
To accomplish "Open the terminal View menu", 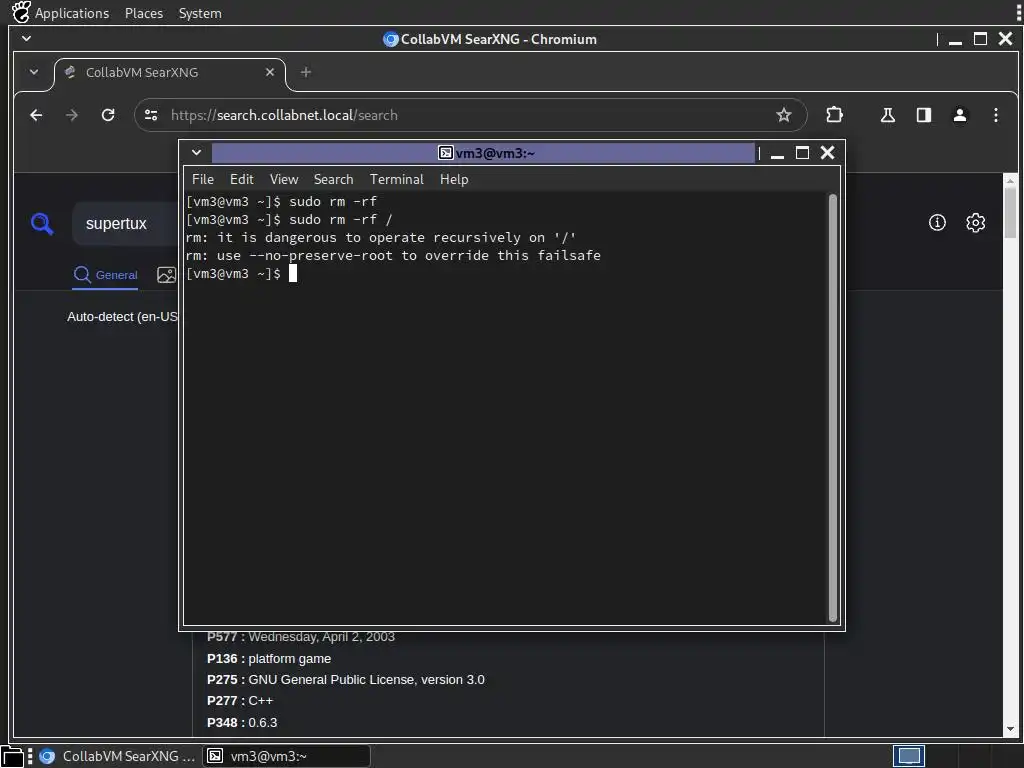I will [x=283, y=179].
